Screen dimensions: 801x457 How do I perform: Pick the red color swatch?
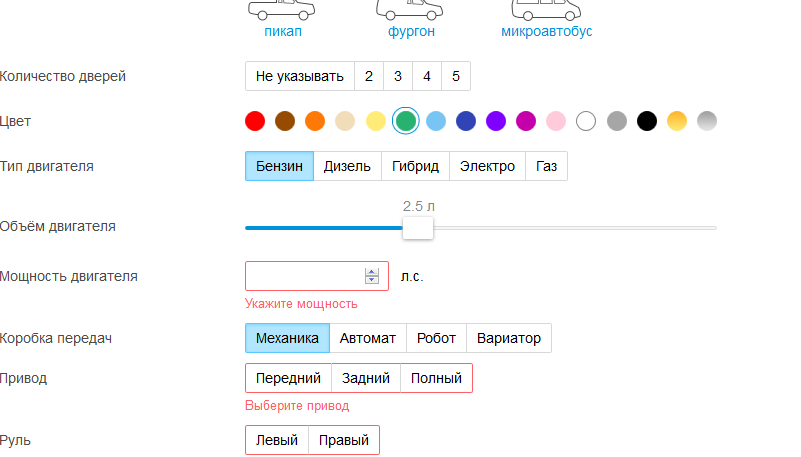(255, 121)
